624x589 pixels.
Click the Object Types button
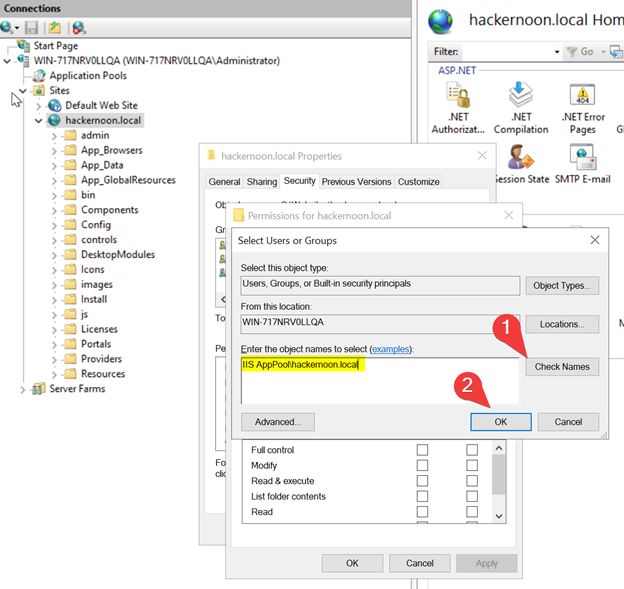562,286
